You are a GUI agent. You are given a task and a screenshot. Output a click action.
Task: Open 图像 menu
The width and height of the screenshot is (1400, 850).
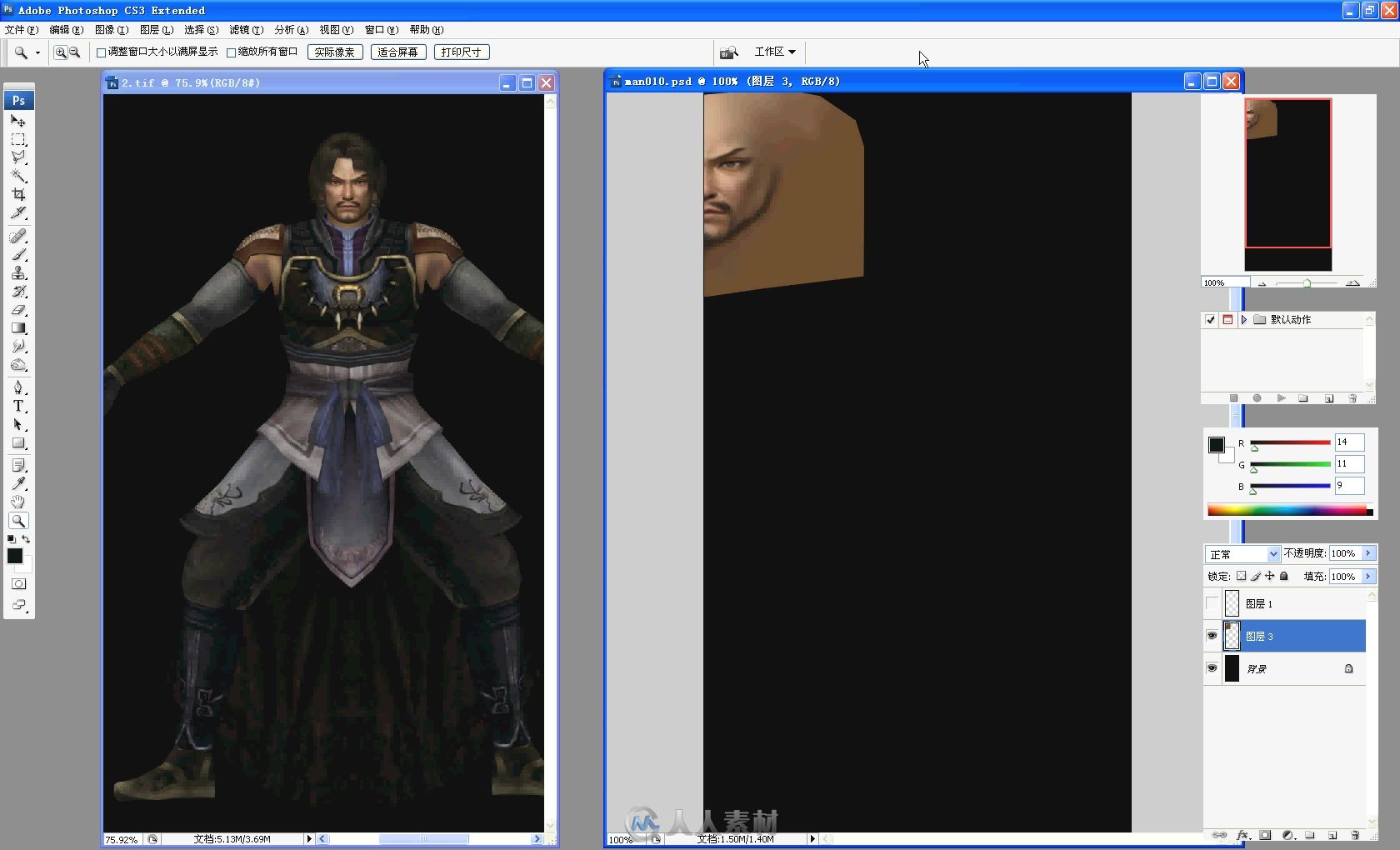point(112,30)
